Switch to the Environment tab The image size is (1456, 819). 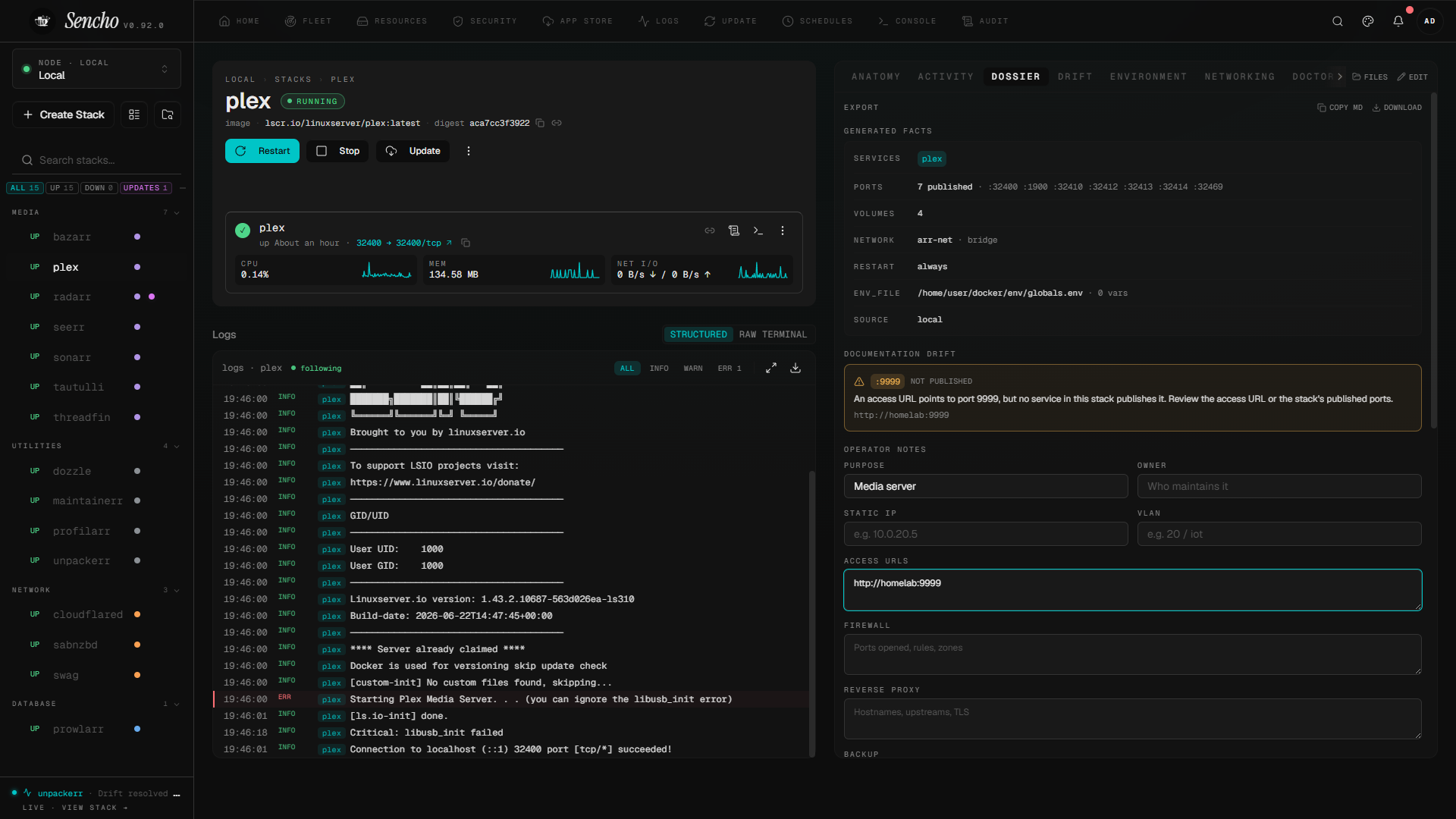tap(1148, 77)
